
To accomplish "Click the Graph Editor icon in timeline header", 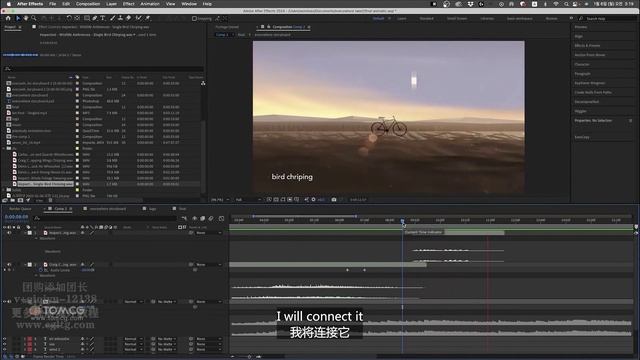I will (221, 218).
